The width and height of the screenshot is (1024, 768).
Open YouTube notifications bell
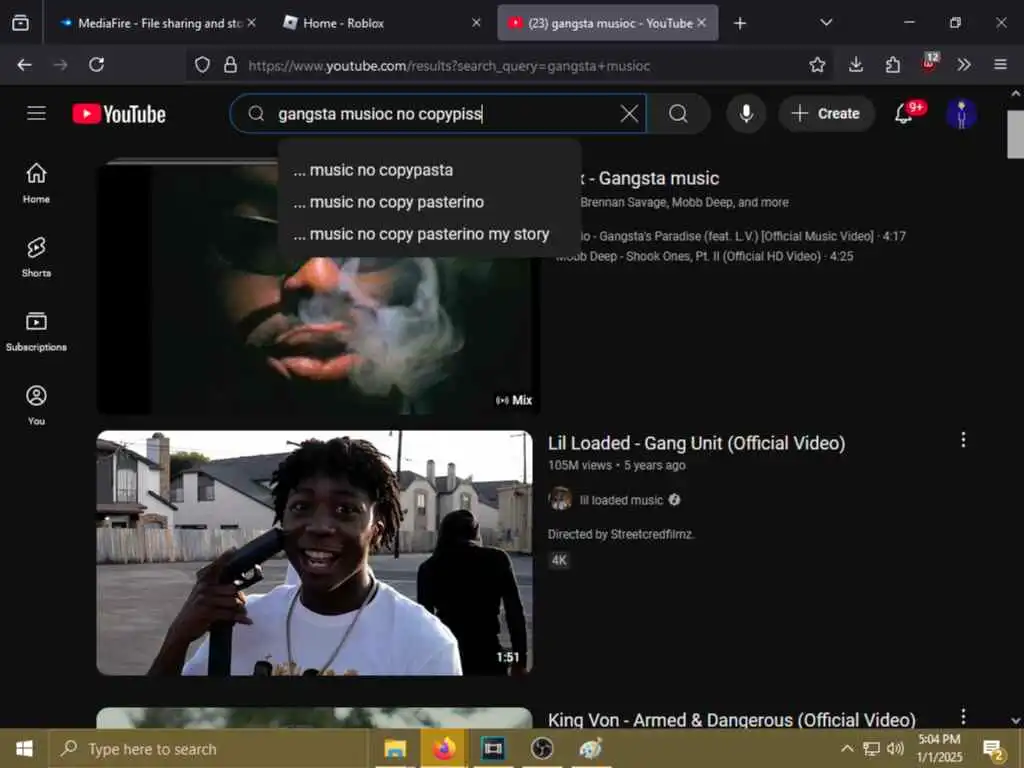tap(903, 114)
